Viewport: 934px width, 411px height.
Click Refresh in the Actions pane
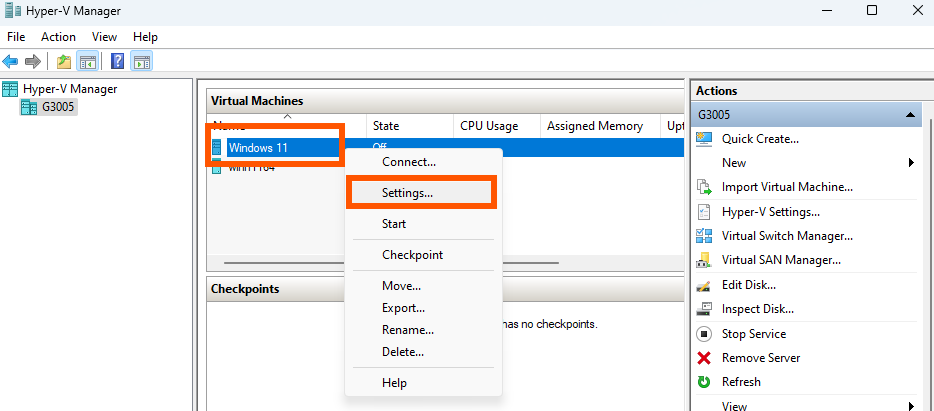(x=741, y=382)
